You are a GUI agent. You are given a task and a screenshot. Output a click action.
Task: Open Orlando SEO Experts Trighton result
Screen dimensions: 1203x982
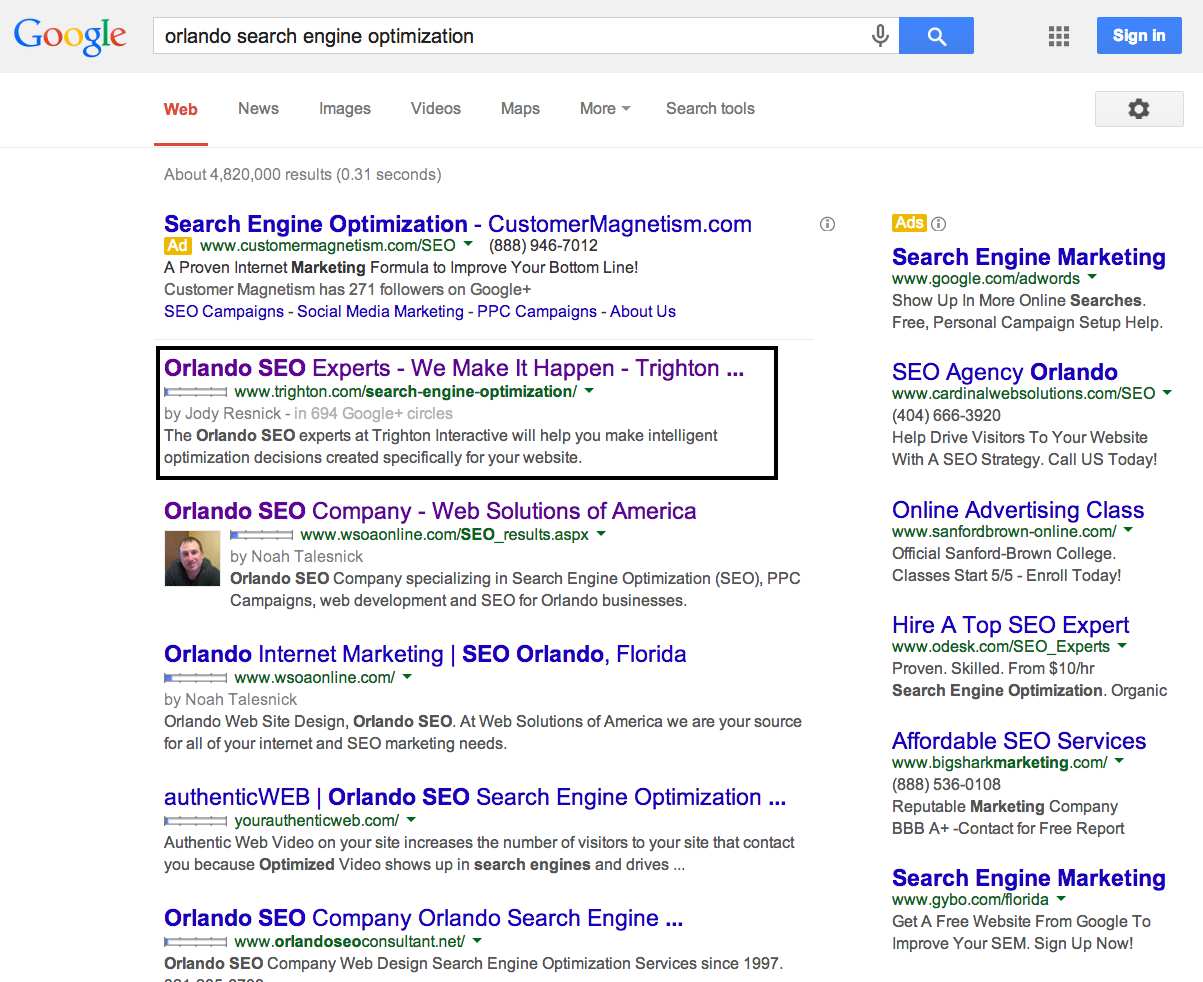pos(454,368)
